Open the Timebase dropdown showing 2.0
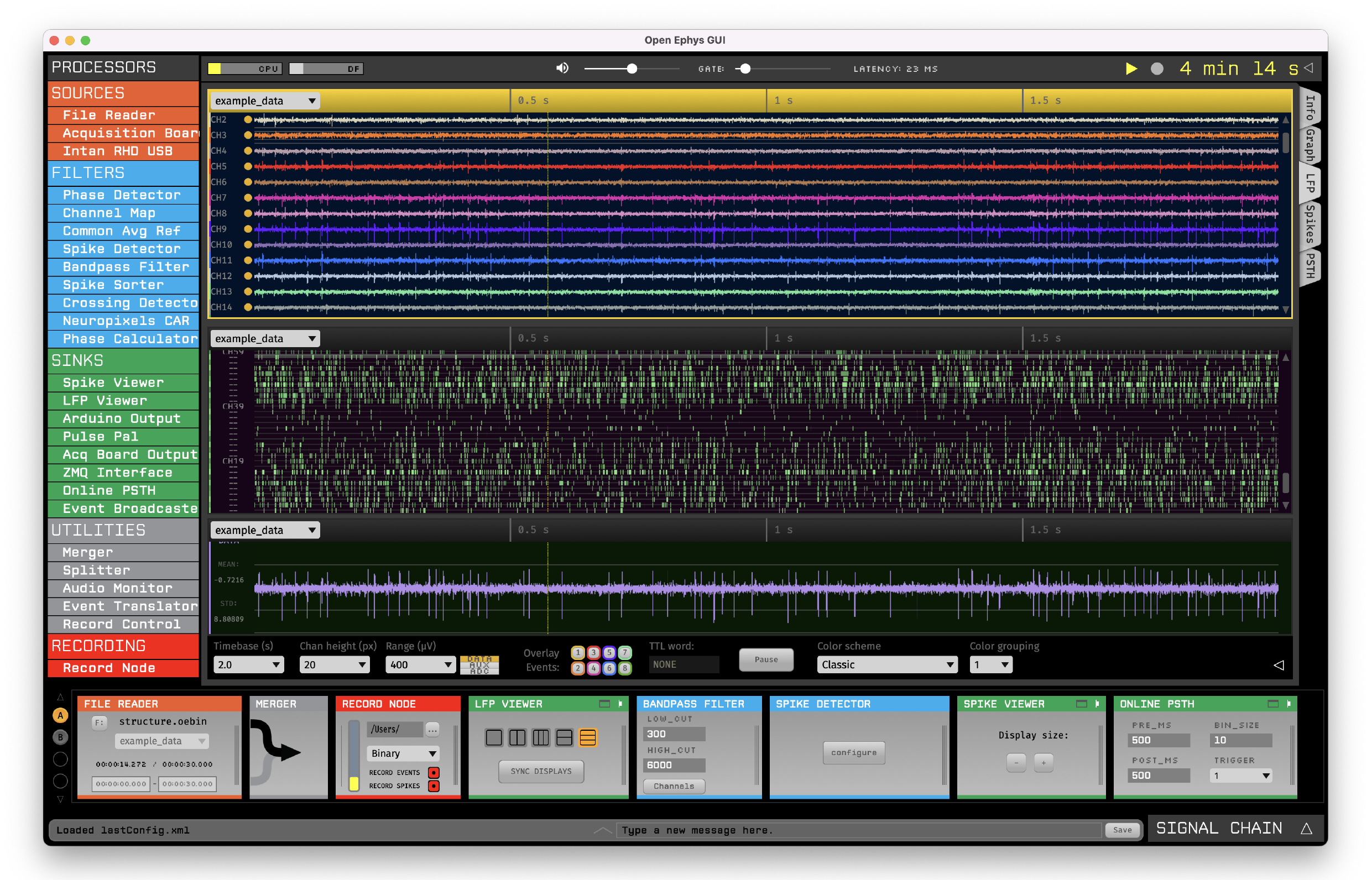The height and width of the screenshot is (880, 1372). (248, 664)
